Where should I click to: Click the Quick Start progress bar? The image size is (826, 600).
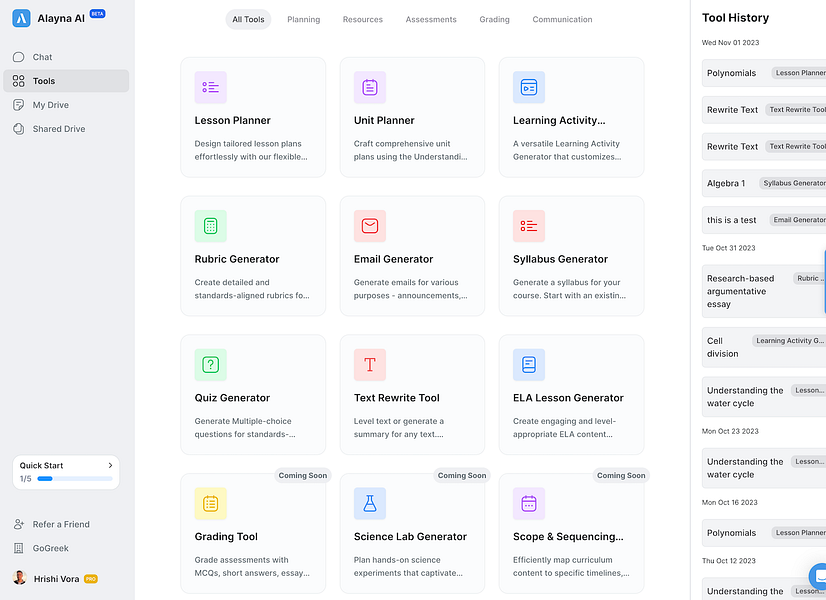coord(75,479)
